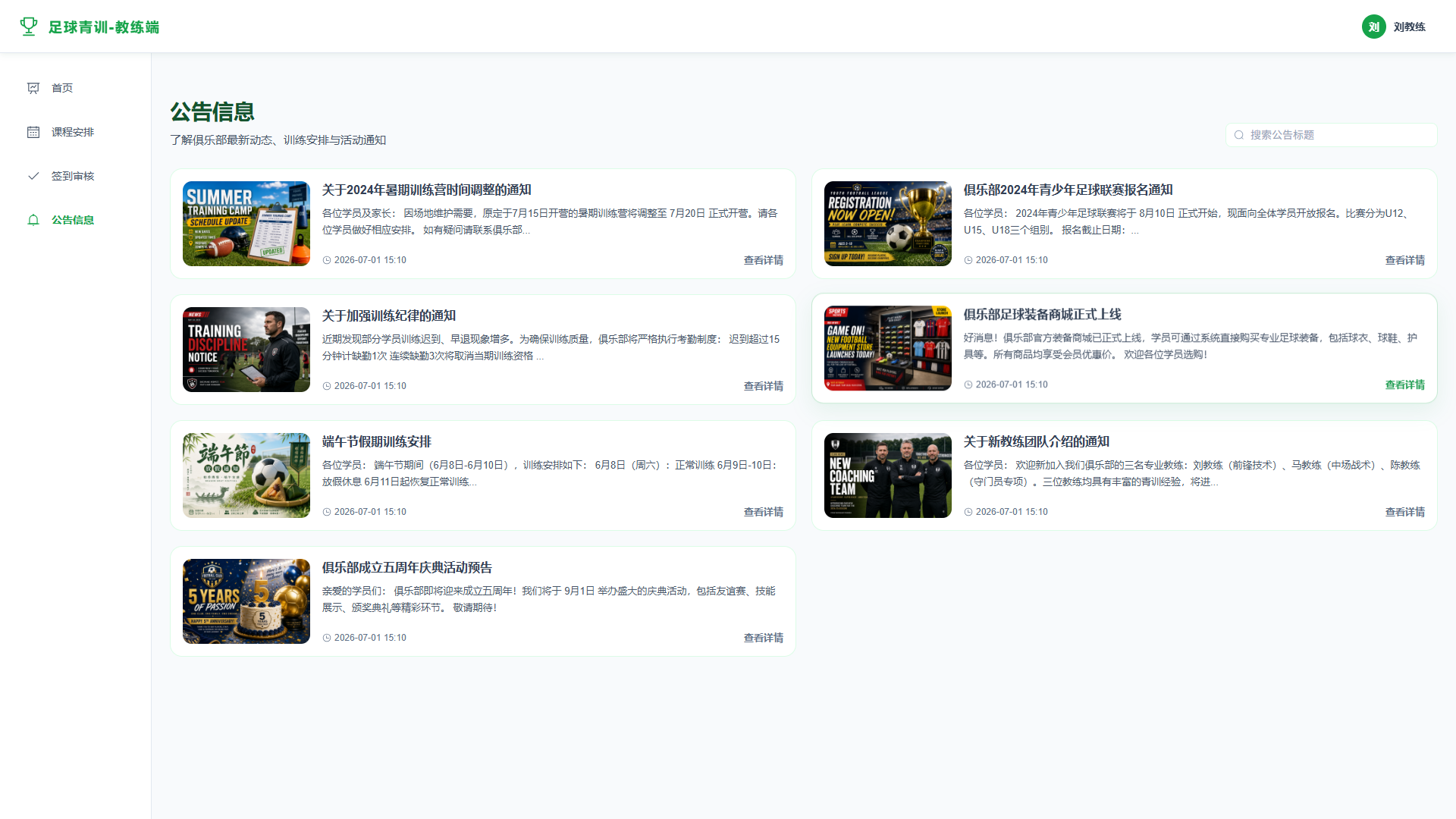Click title 俱乐部成立五周年庆典活动预告
This screenshot has width=1456, height=819.
(407, 567)
